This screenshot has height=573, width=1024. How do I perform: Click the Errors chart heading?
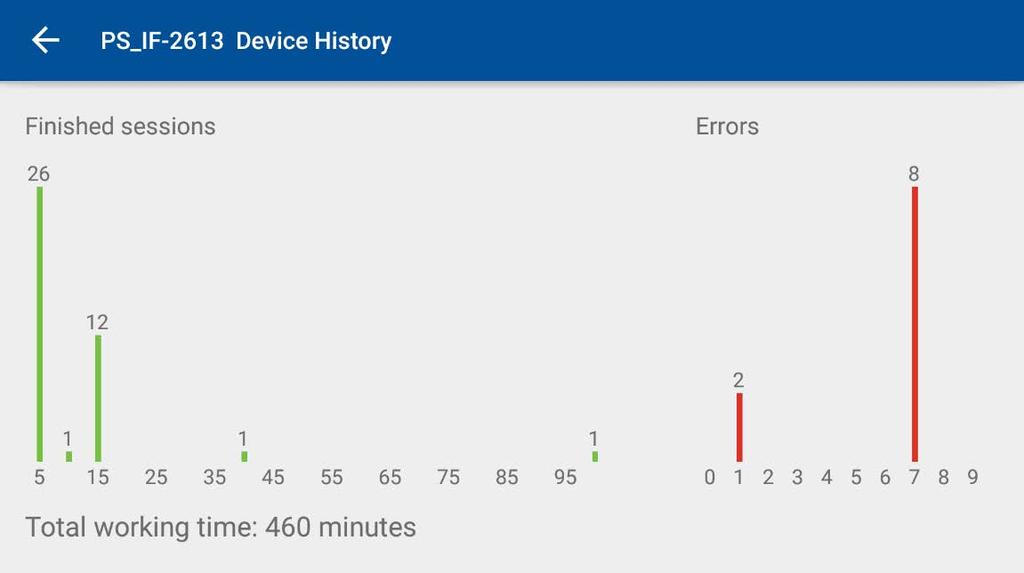point(727,126)
